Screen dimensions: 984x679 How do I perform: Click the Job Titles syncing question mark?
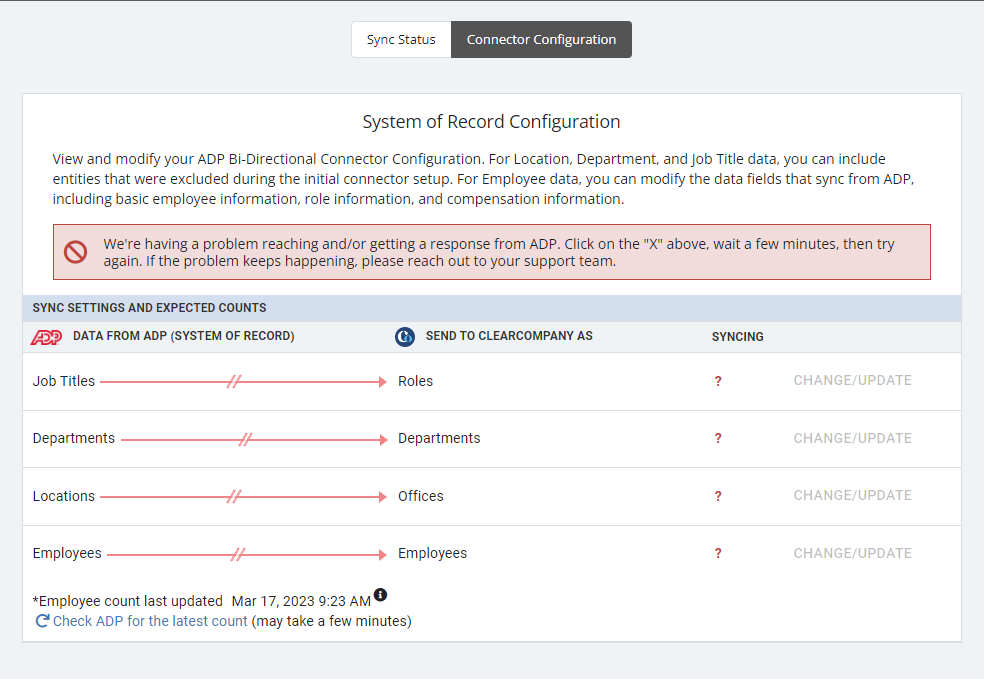[x=718, y=381]
